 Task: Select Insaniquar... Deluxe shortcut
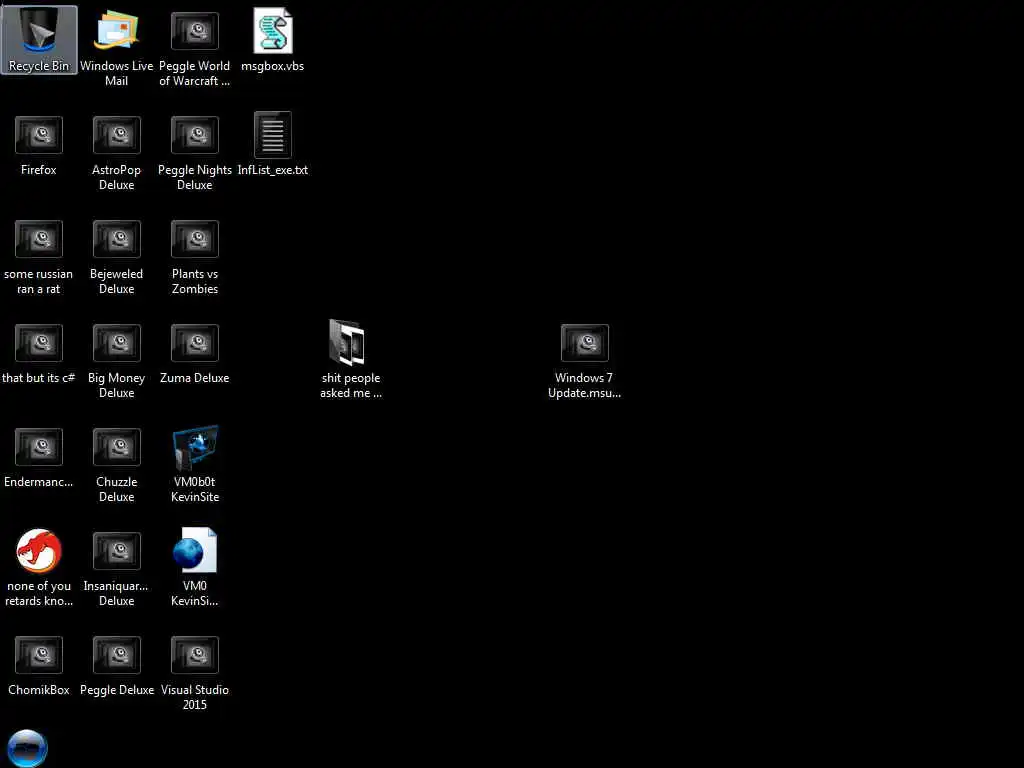click(116, 568)
